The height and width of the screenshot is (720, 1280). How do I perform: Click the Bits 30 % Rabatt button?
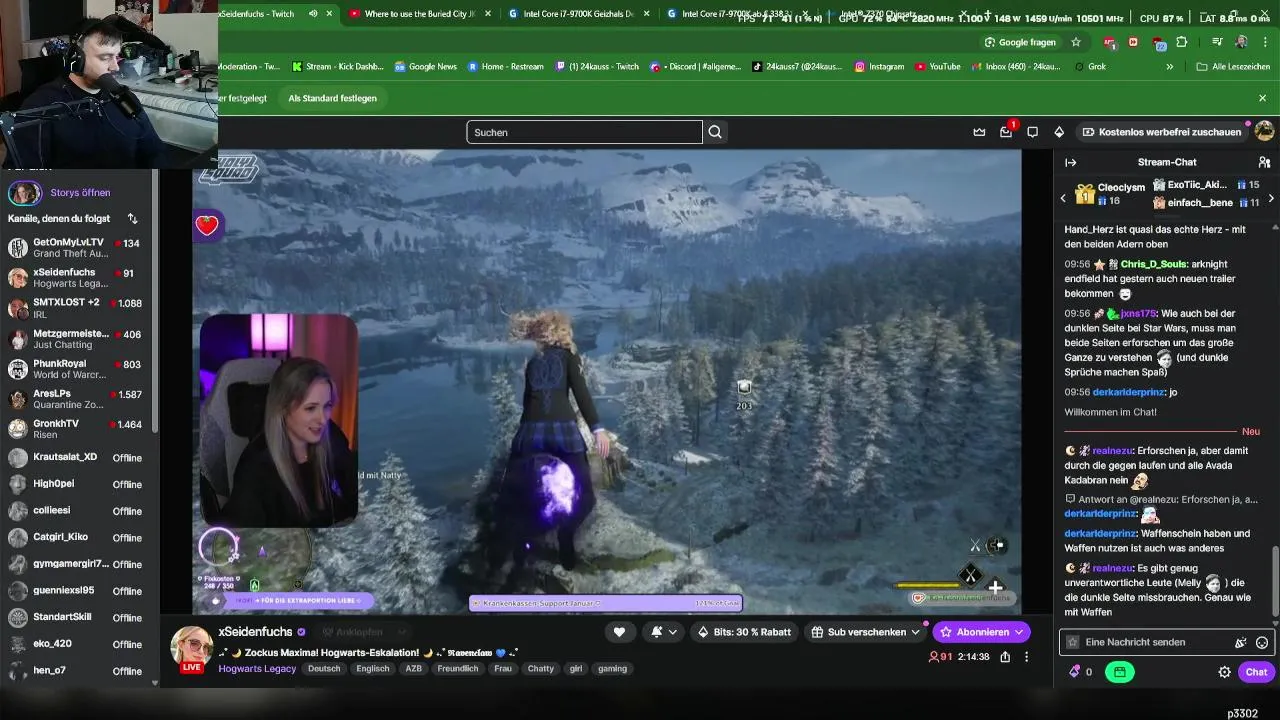(744, 632)
